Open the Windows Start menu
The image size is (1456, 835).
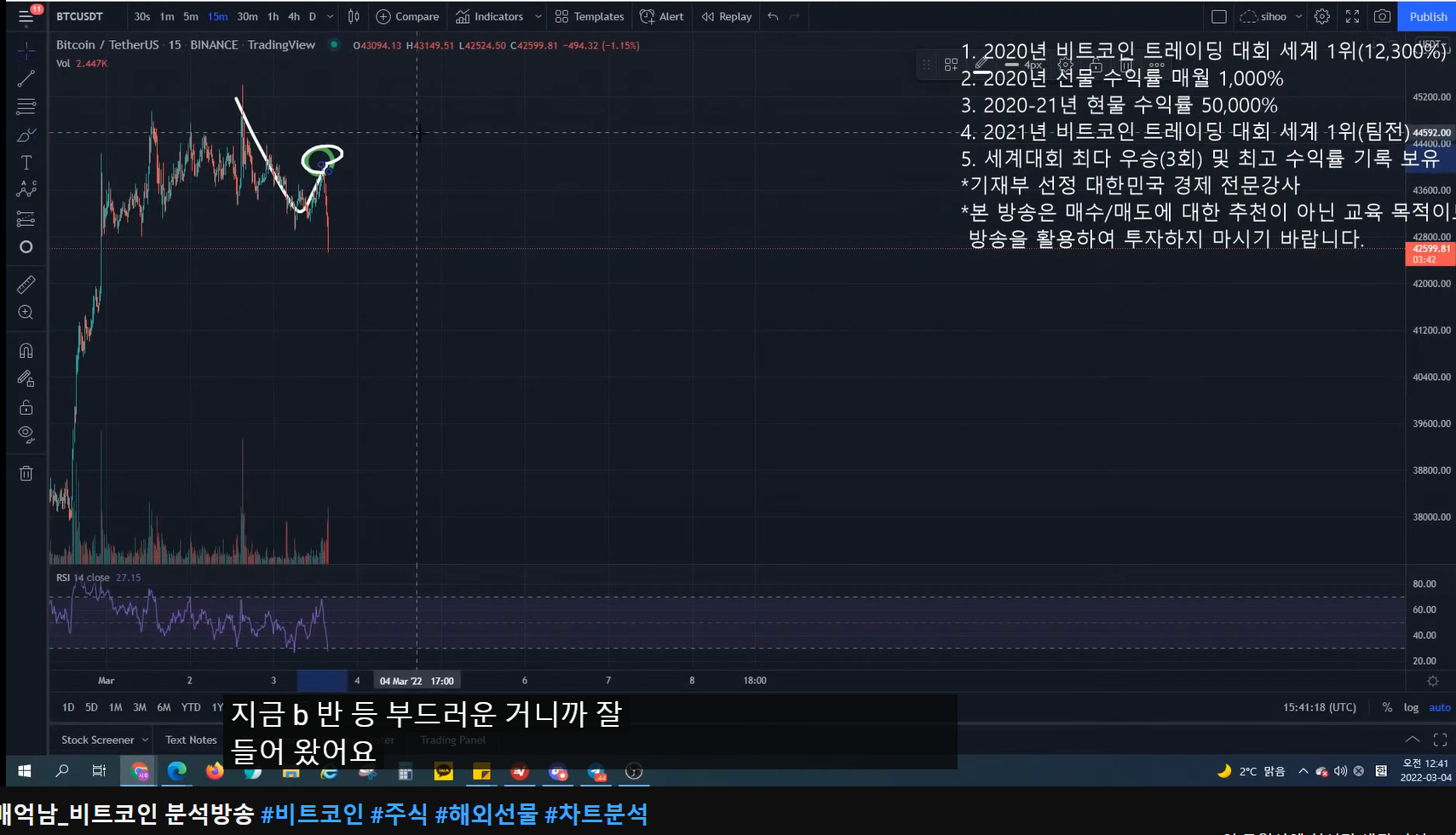25,771
